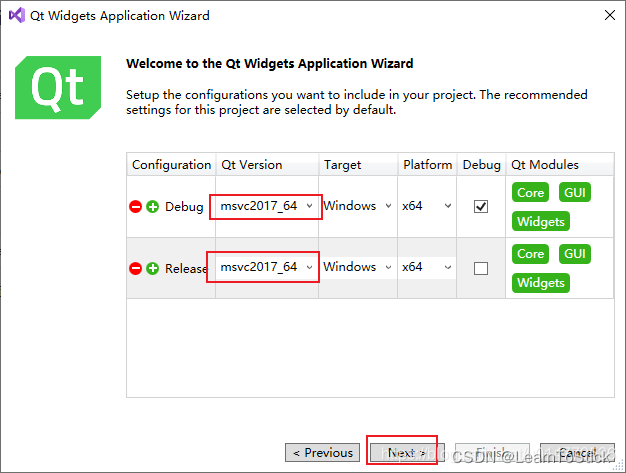Remove the Debug configuration row
Screen dimensions: 626x473
coord(135,207)
